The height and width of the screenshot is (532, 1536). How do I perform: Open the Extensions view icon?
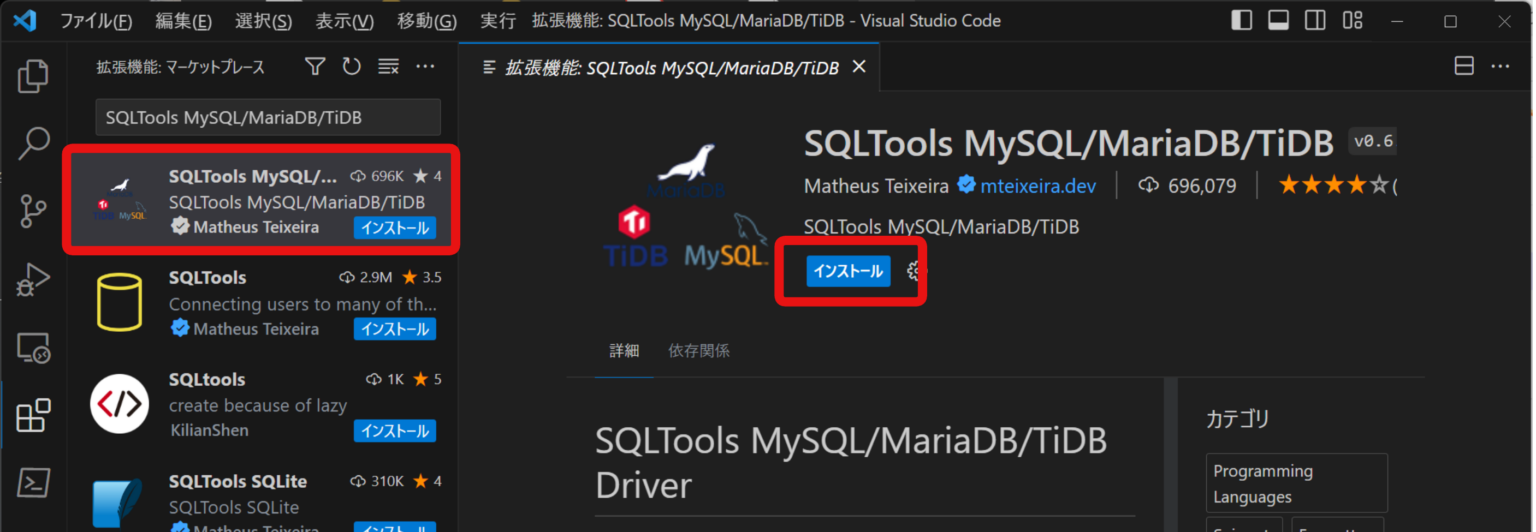[33, 415]
